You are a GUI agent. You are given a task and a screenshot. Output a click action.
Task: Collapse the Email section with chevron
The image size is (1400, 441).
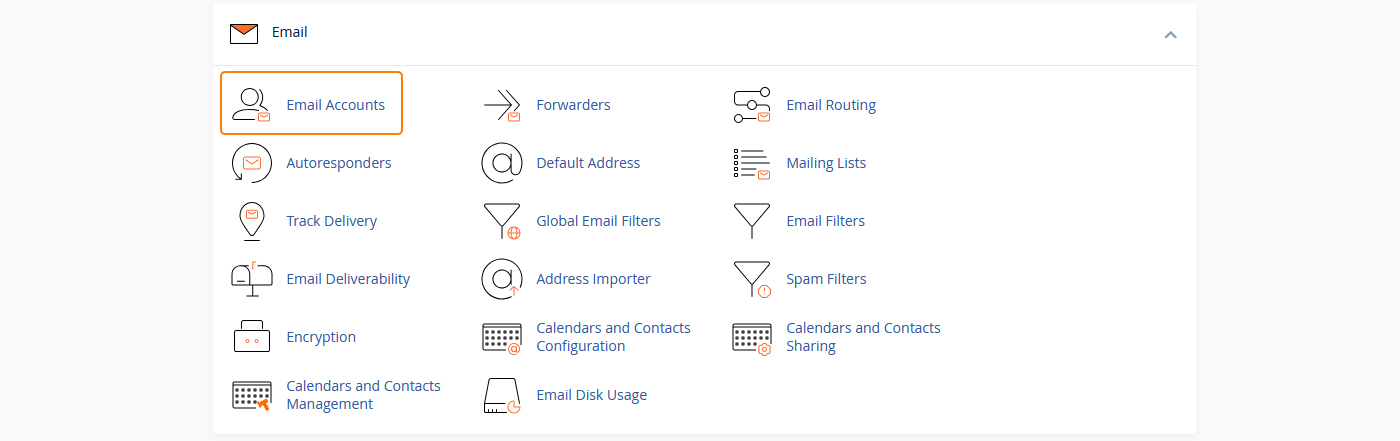[1170, 34]
